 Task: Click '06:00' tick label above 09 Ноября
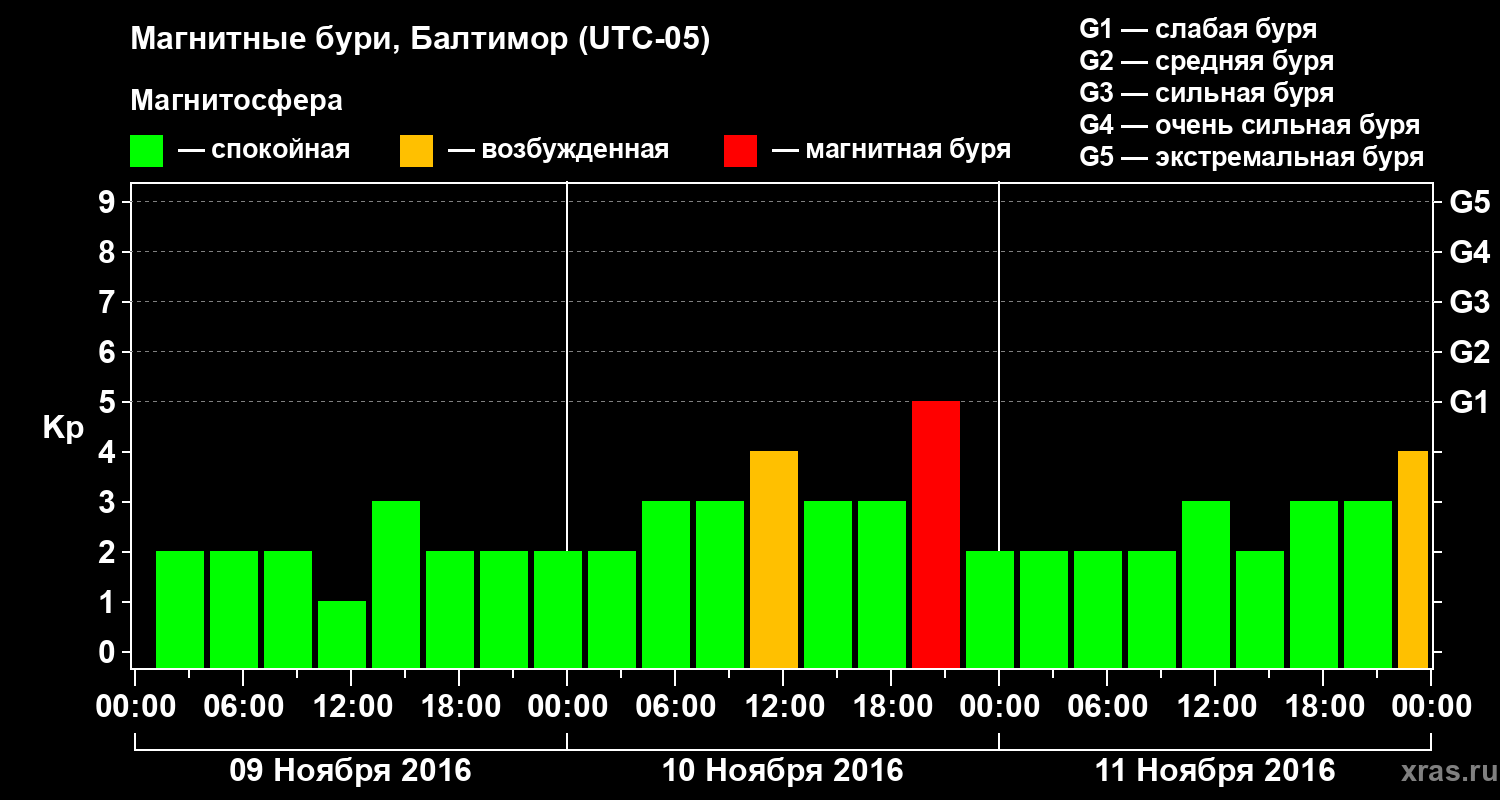click(x=243, y=707)
